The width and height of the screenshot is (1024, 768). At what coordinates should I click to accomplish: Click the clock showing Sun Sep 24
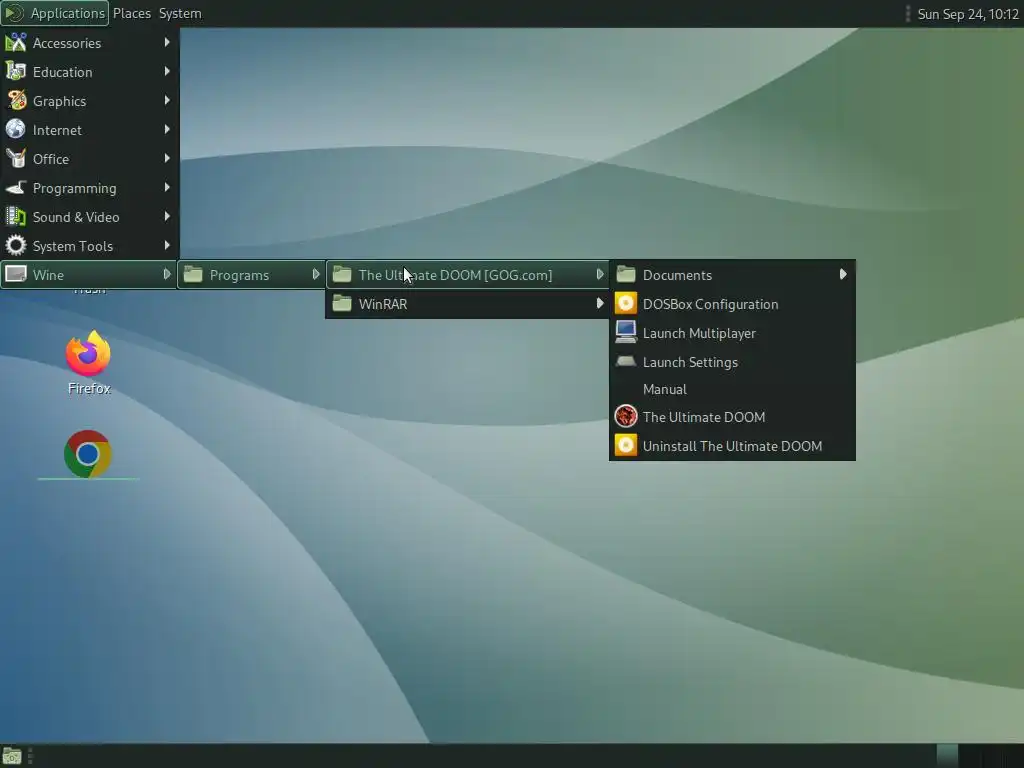tap(968, 14)
